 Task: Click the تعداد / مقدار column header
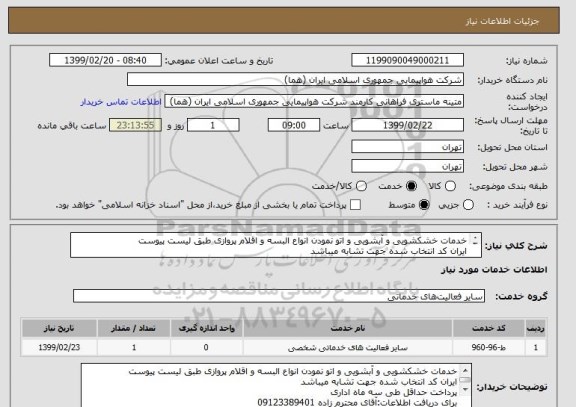(134, 328)
